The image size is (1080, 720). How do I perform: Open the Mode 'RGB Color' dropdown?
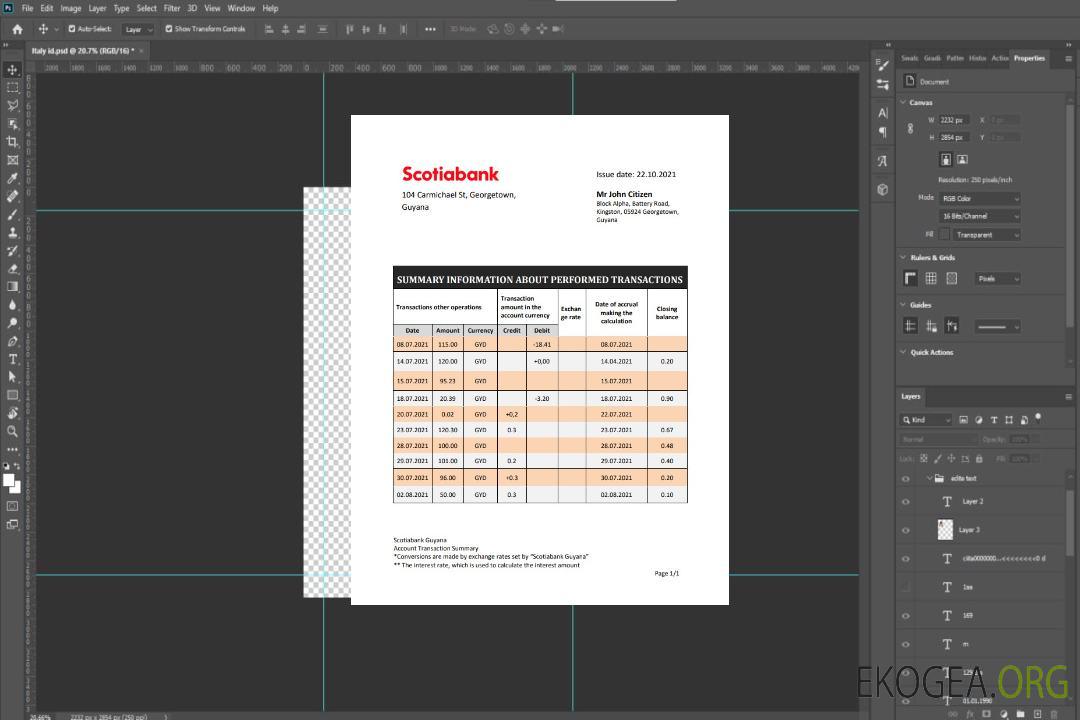point(979,198)
